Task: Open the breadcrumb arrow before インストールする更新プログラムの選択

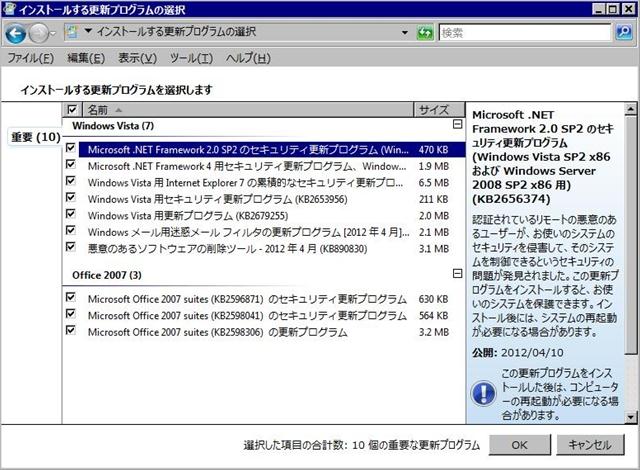Action: (x=88, y=31)
